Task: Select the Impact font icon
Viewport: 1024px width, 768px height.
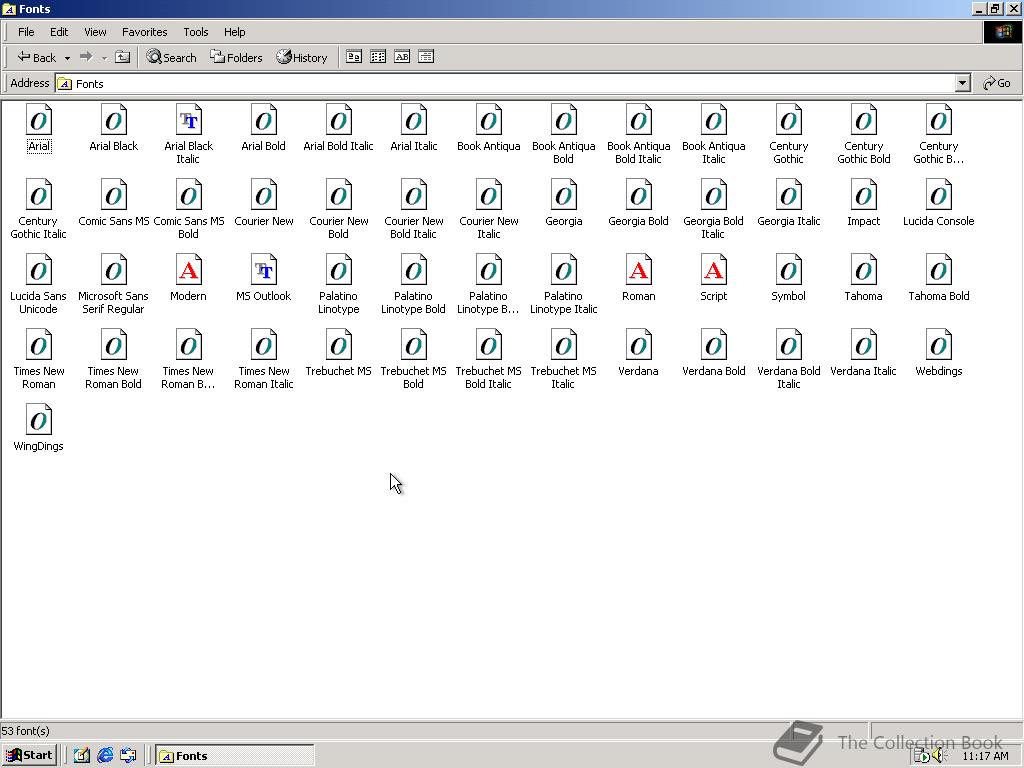Action: [x=863, y=203]
